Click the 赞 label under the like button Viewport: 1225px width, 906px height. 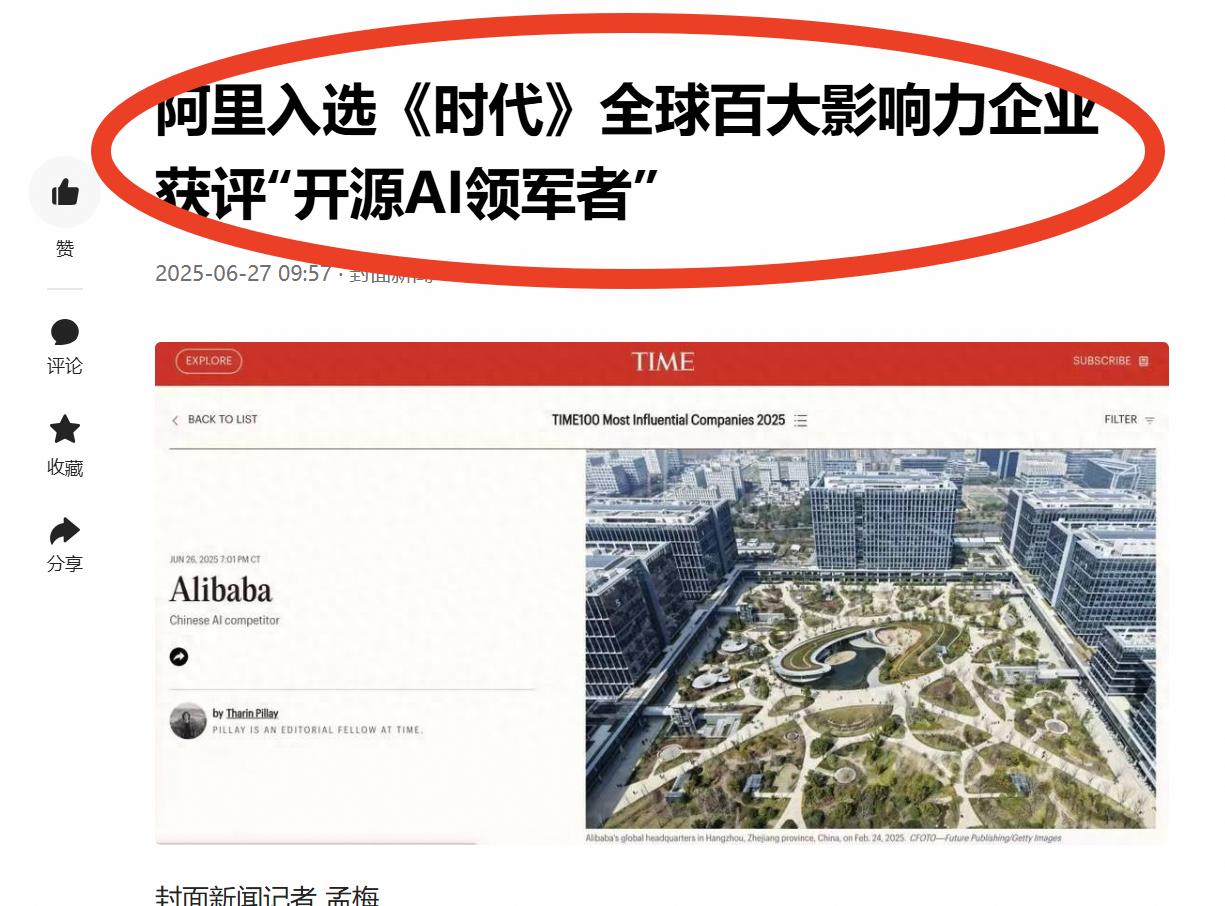click(65, 249)
